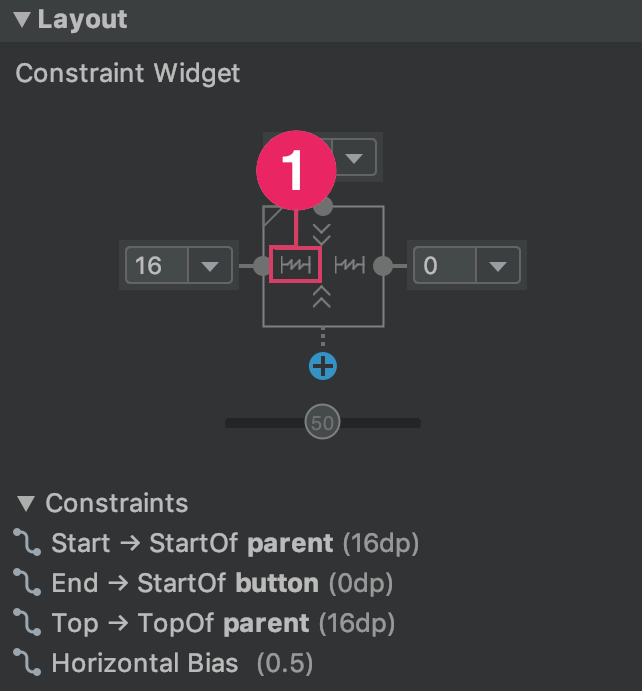Click the bottom chevrons height constraint icon
Screen dimensions: 642x692
click(322, 297)
